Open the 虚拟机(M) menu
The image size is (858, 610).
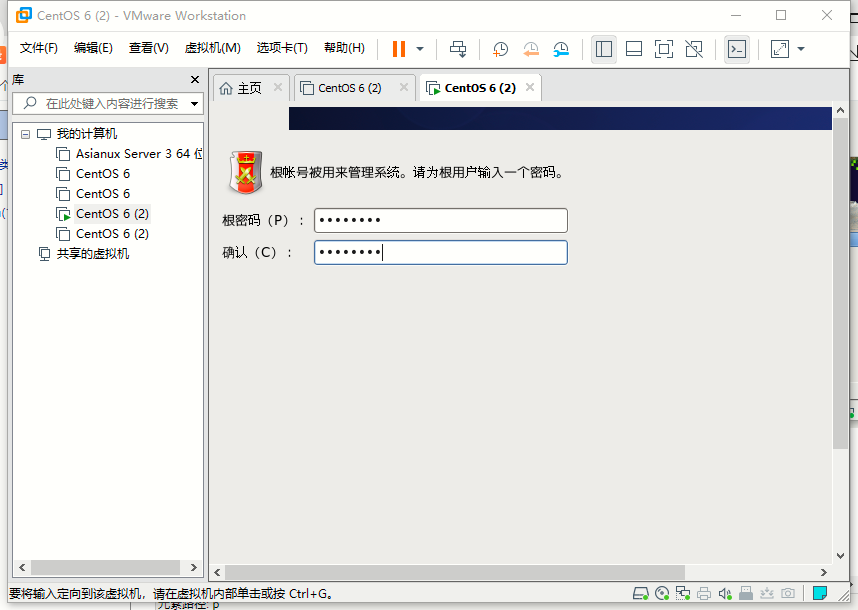[x=212, y=48]
